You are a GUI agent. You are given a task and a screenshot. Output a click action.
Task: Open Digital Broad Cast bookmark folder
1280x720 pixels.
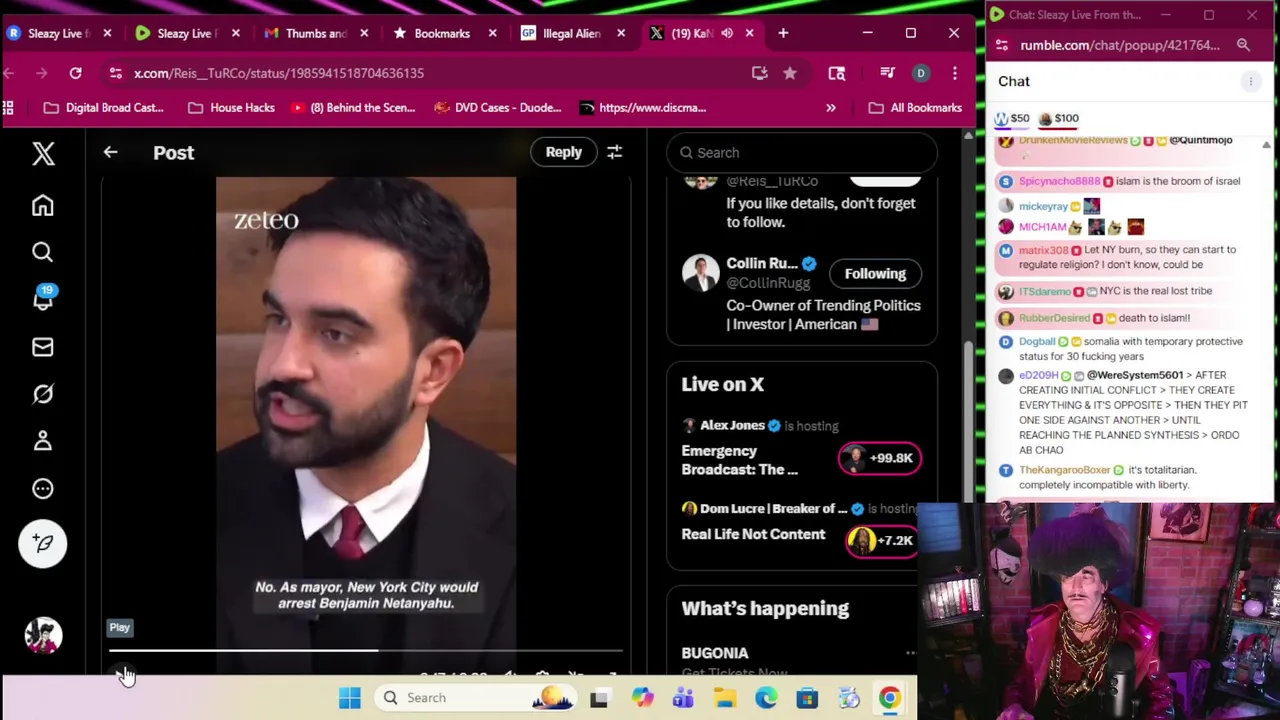pos(104,108)
